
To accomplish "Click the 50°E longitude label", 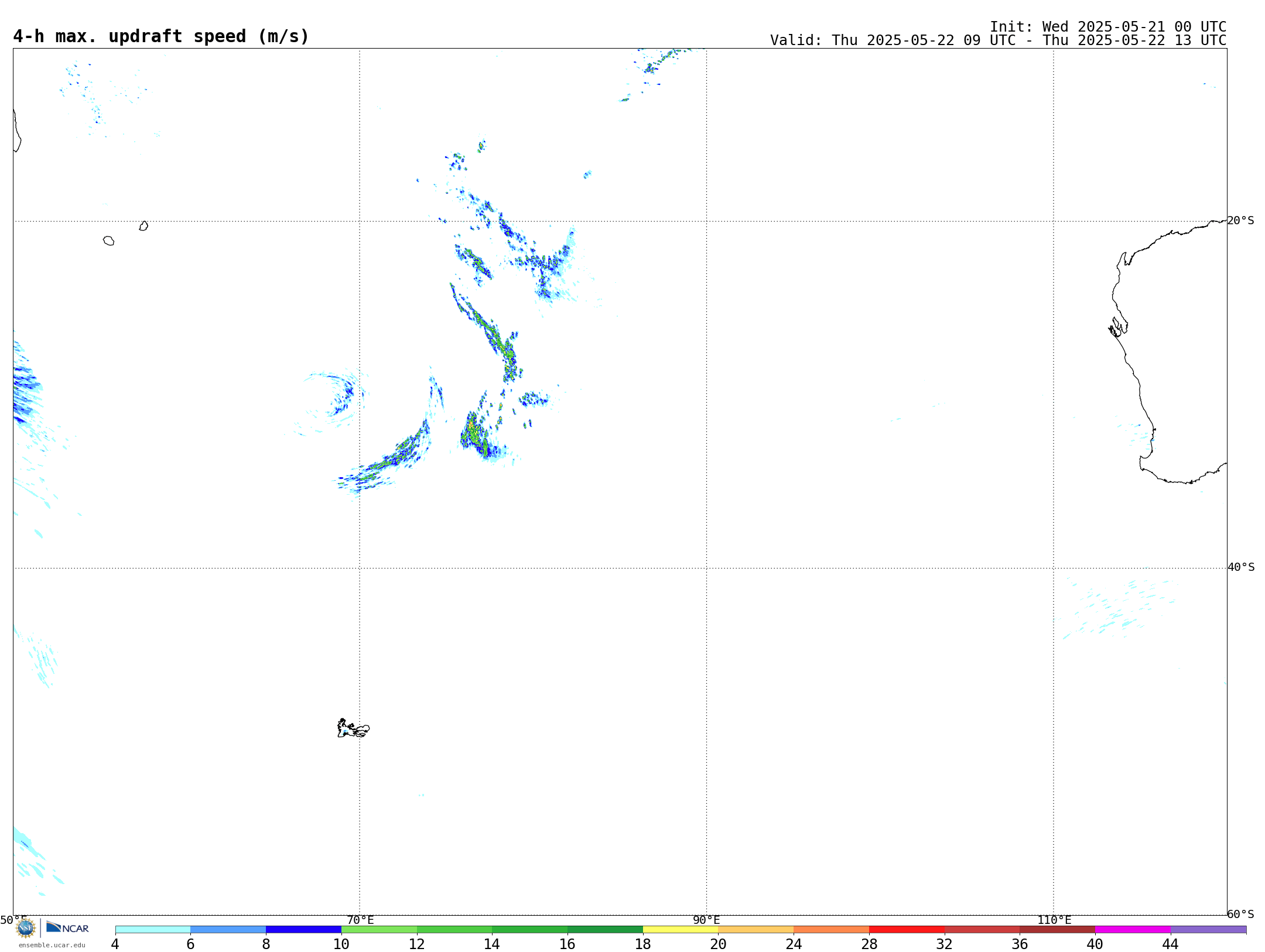I will click(x=13, y=920).
